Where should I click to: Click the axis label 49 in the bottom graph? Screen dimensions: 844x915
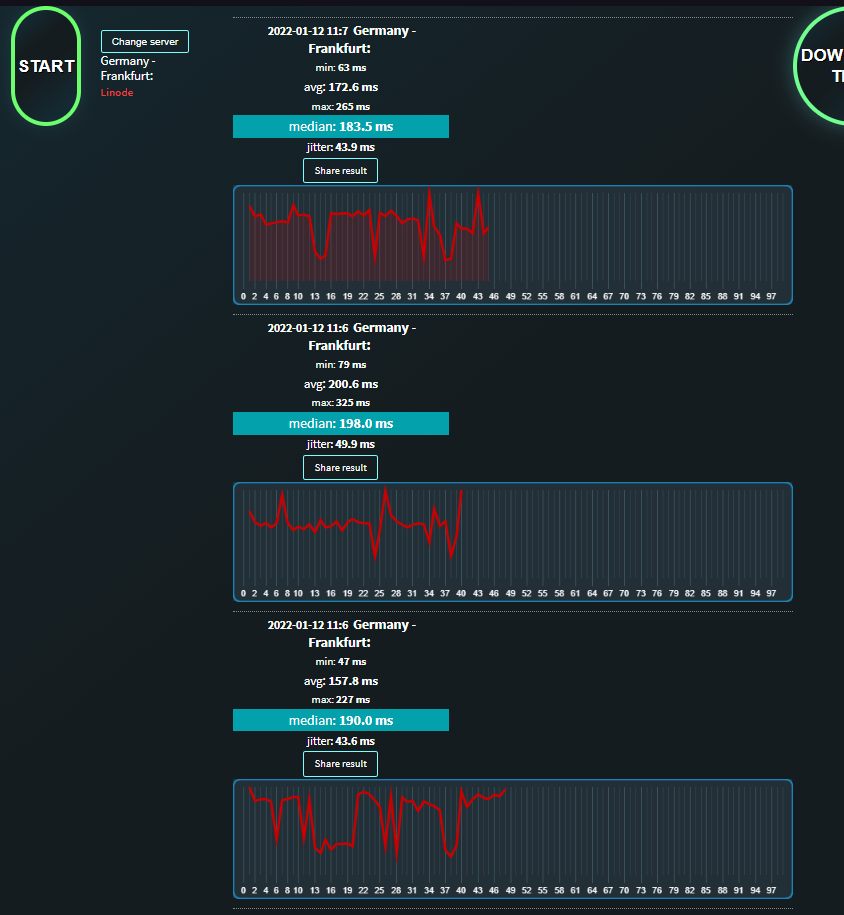pyautogui.click(x=511, y=890)
